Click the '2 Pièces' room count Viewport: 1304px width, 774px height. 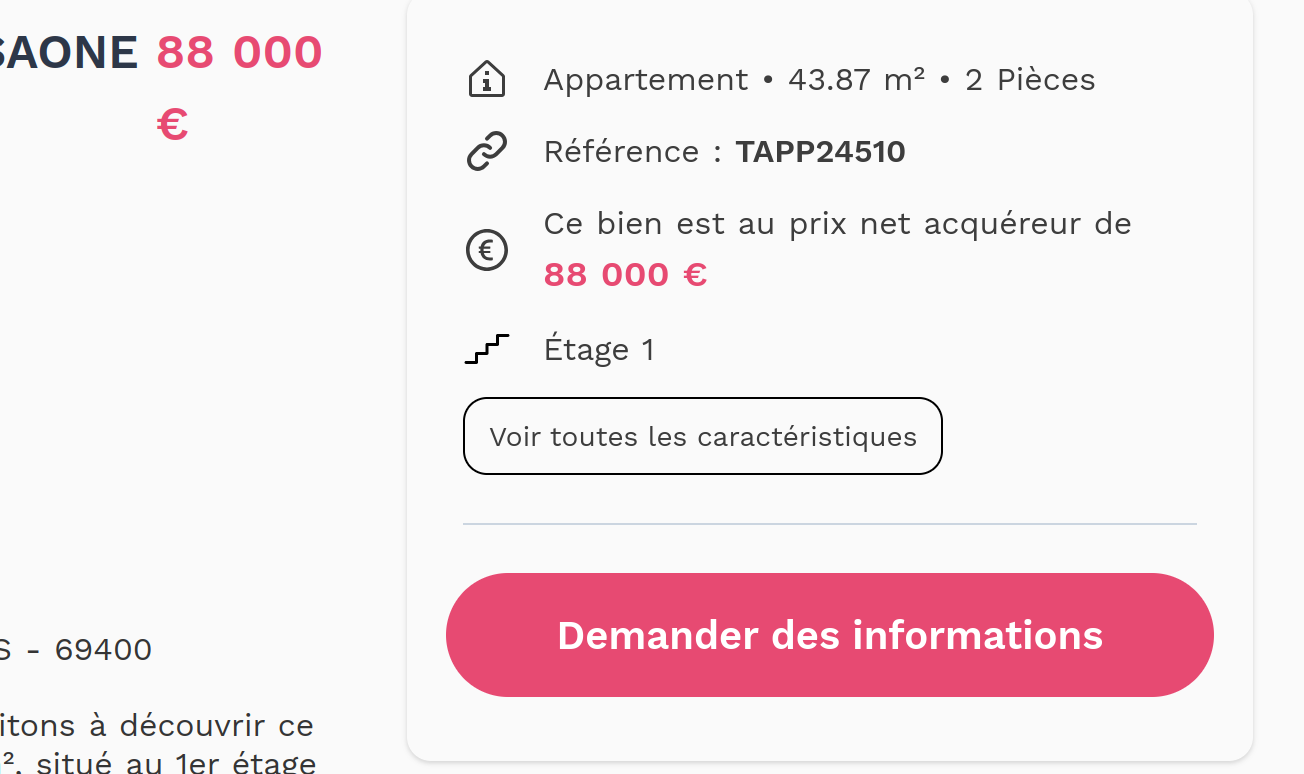(x=1030, y=80)
